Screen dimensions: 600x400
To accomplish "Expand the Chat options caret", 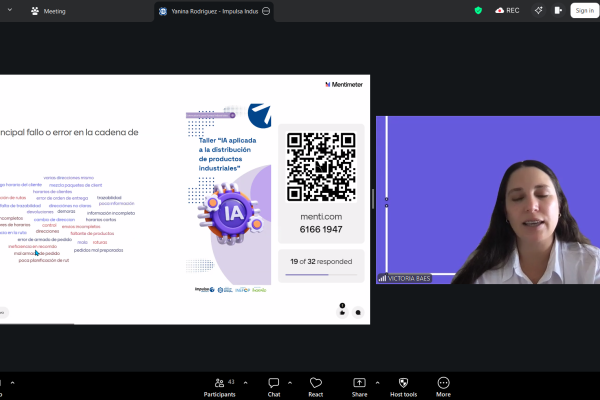I will coord(290,380).
